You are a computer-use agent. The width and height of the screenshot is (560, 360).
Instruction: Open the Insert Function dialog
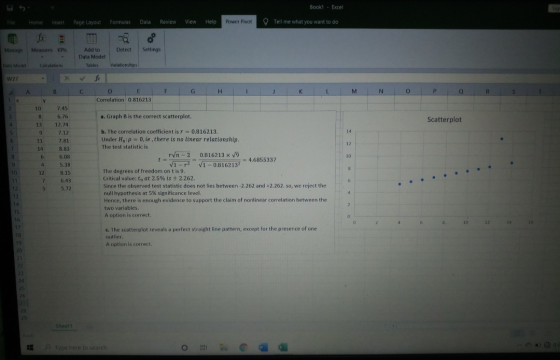(x=97, y=78)
